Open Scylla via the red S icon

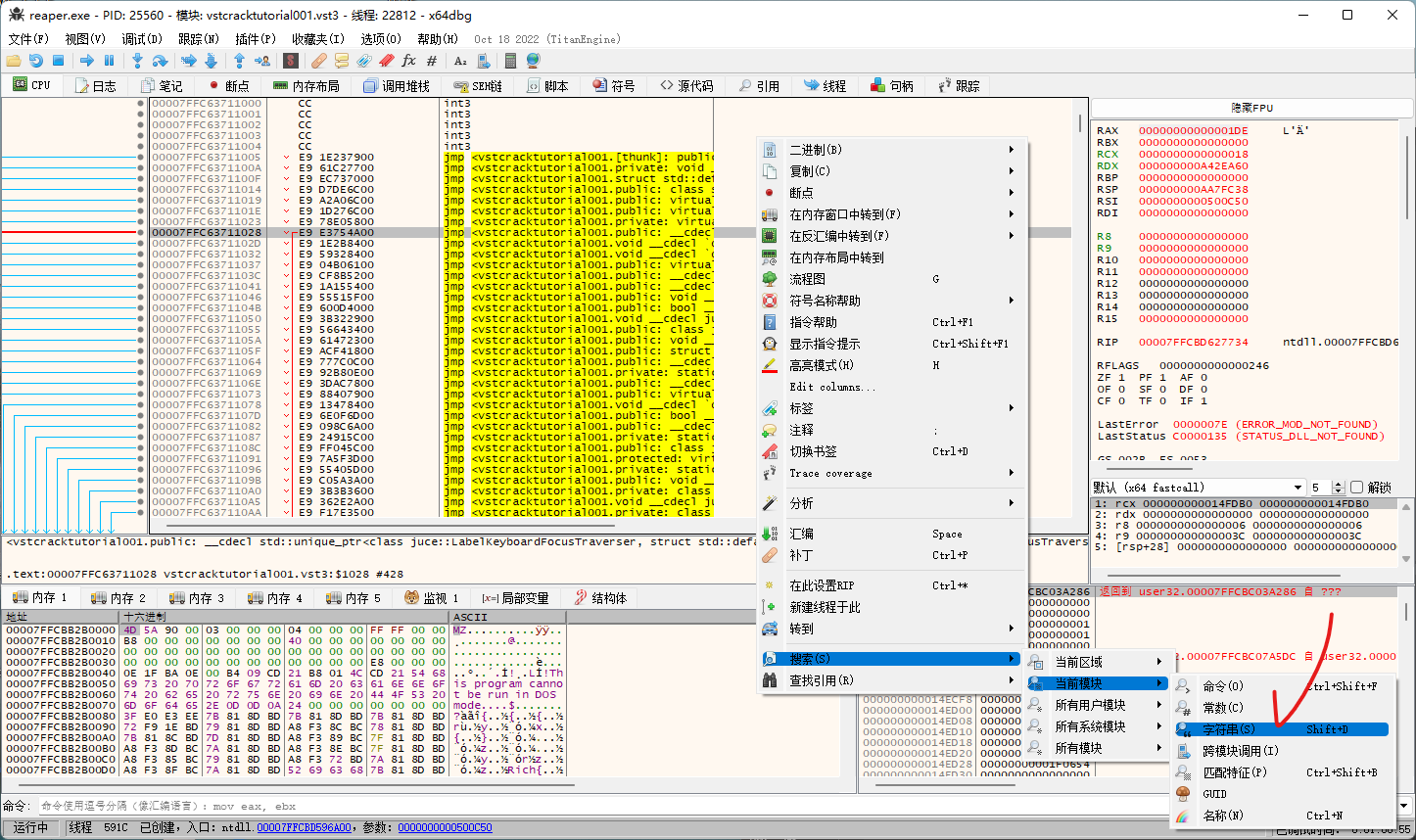[290, 61]
